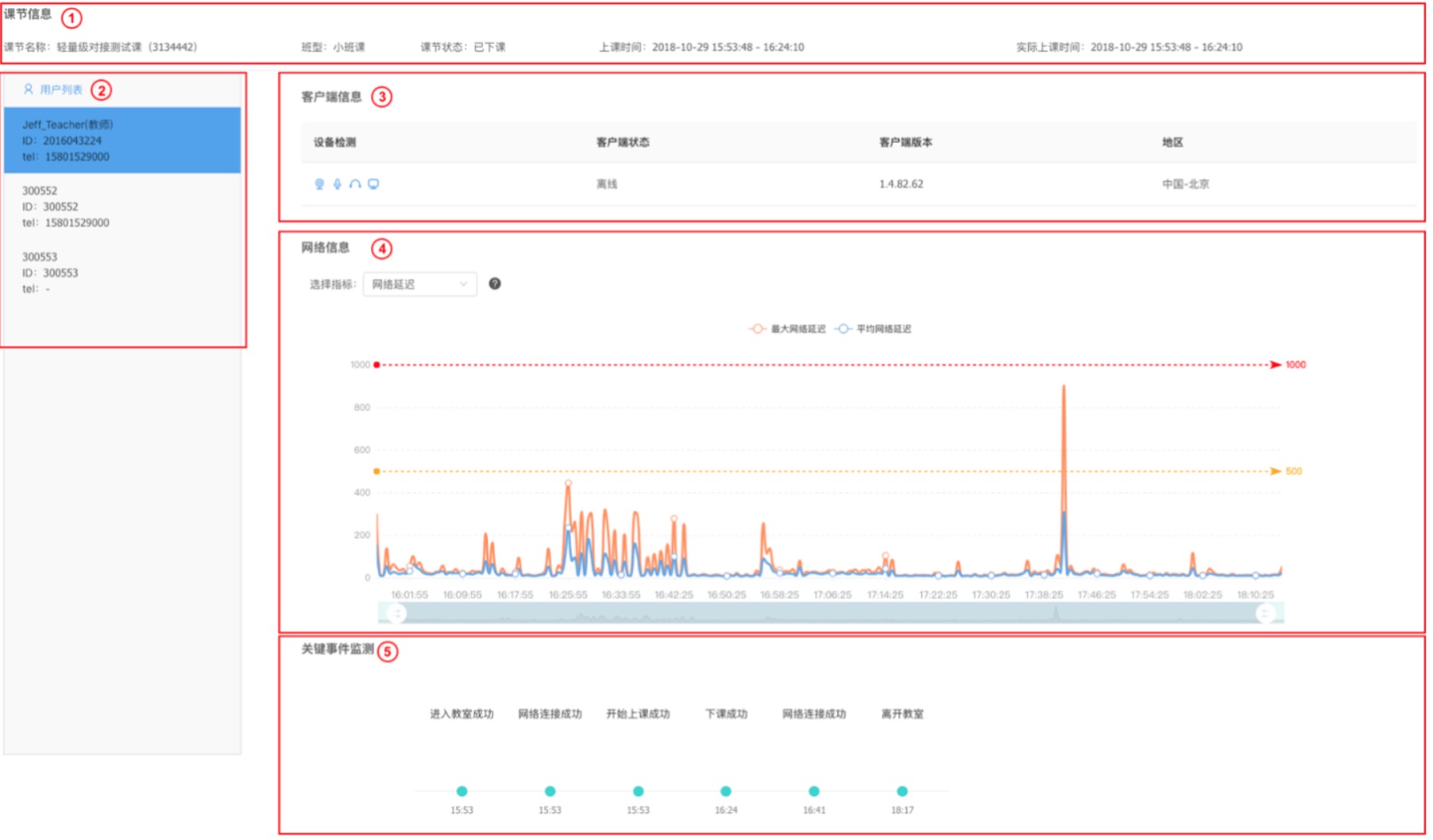Click the x-axis label 16:01:55

[409, 595]
